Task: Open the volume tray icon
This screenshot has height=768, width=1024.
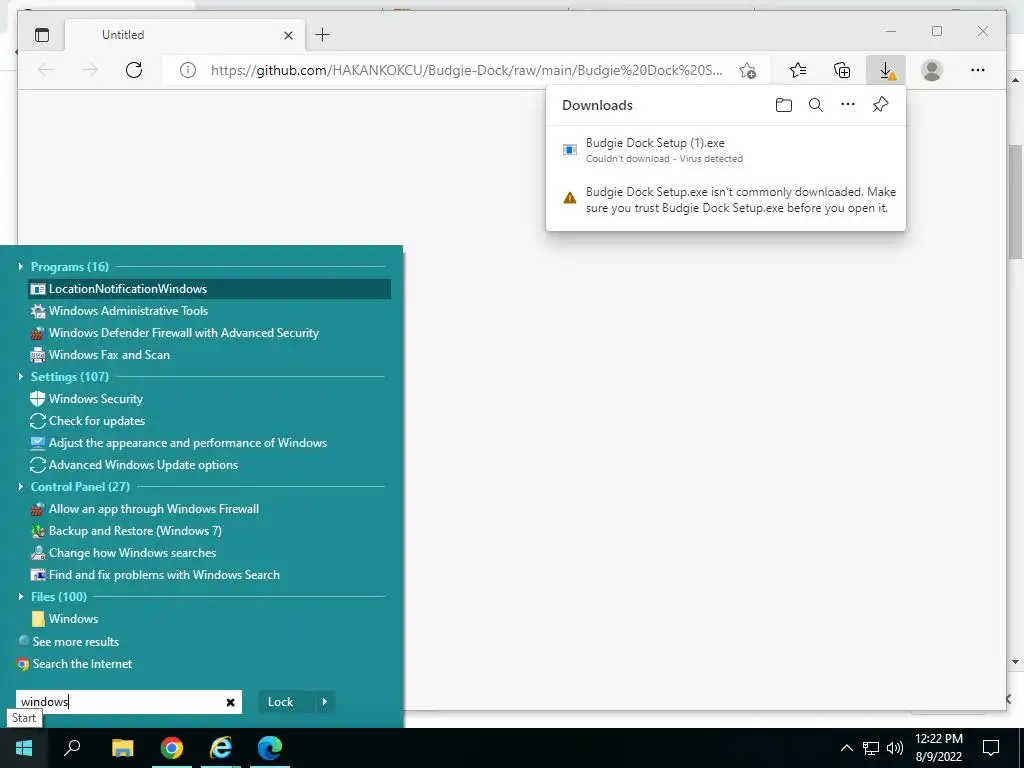Action: [895, 748]
